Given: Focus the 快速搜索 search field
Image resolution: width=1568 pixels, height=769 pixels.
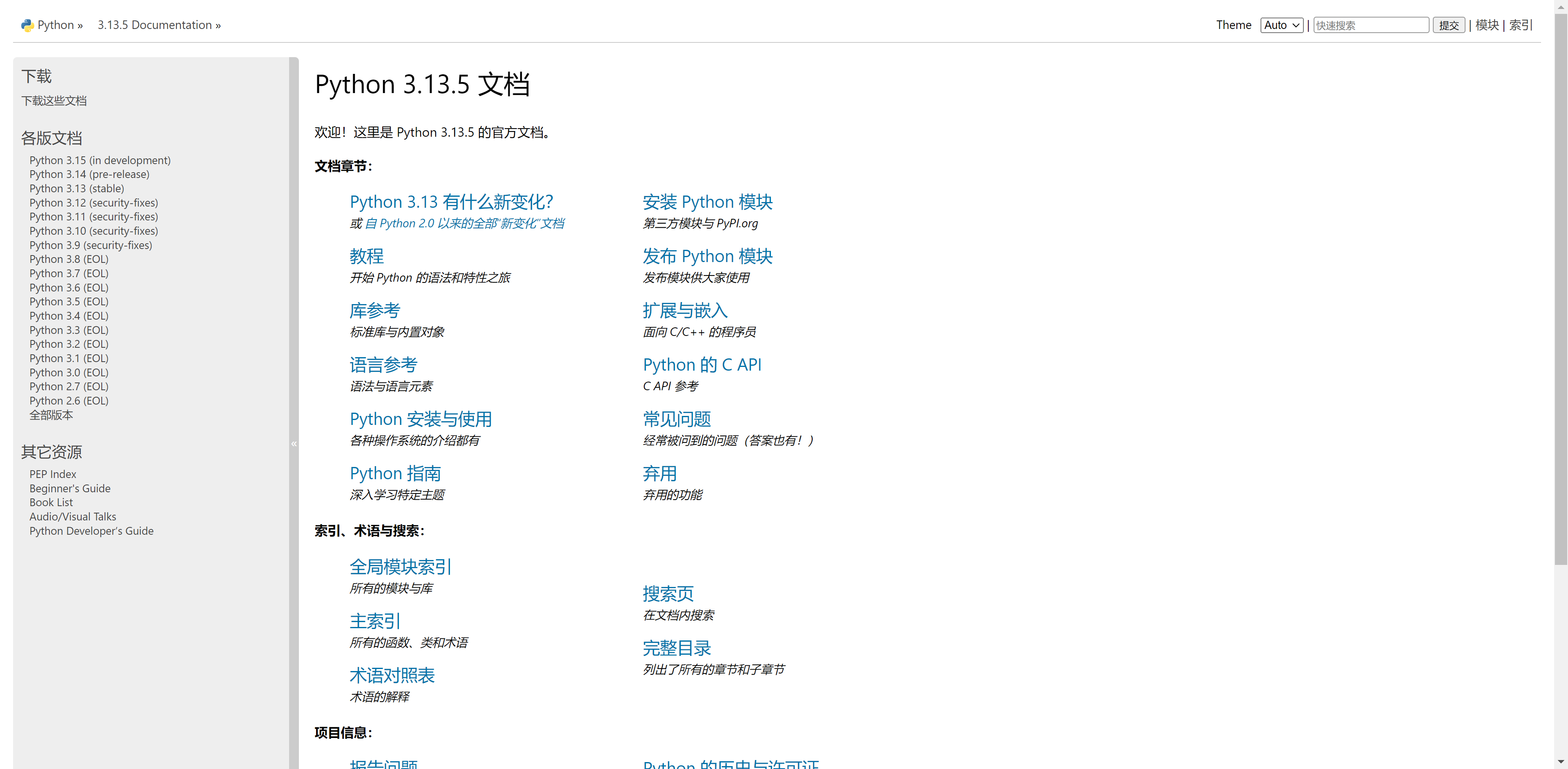Looking at the screenshot, I should (x=1371, y=25).
